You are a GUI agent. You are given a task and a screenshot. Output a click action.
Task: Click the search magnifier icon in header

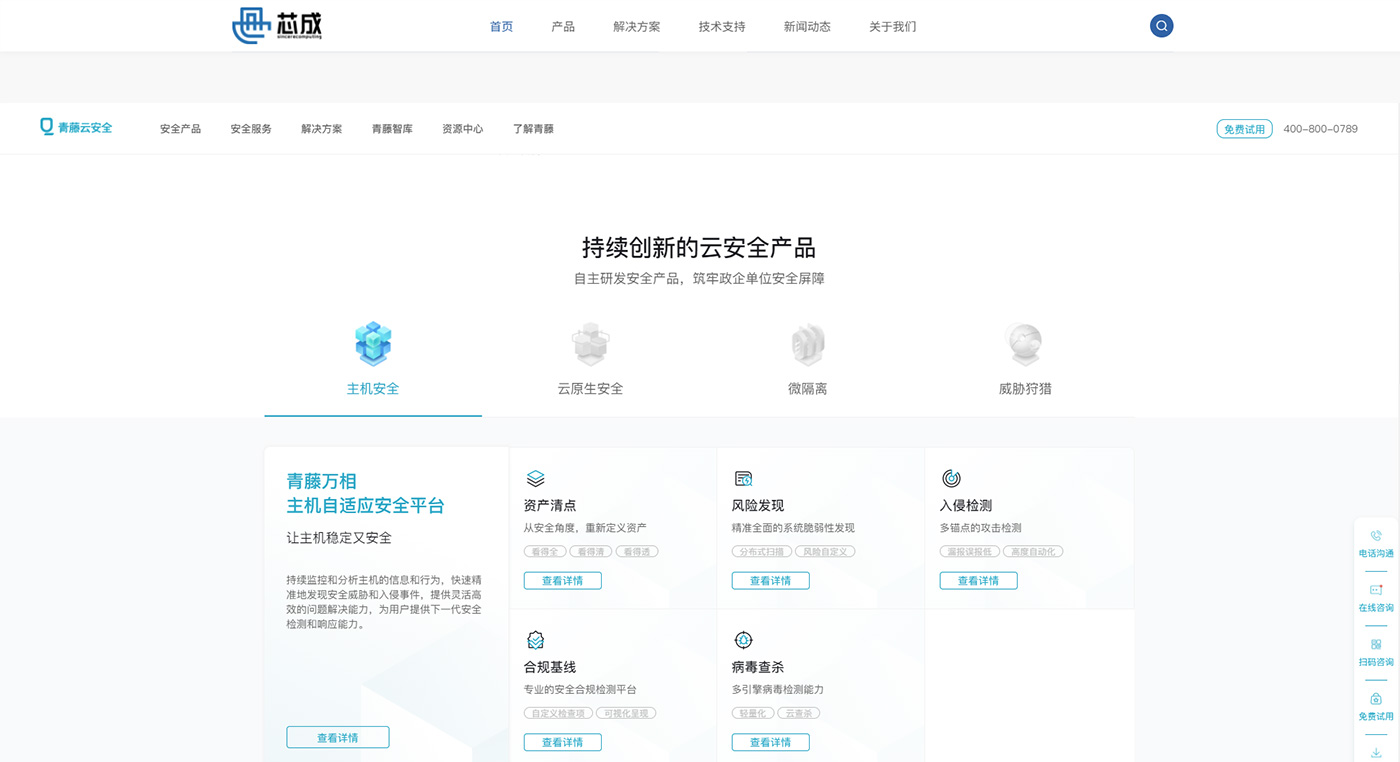click(x=1161, y=26)
